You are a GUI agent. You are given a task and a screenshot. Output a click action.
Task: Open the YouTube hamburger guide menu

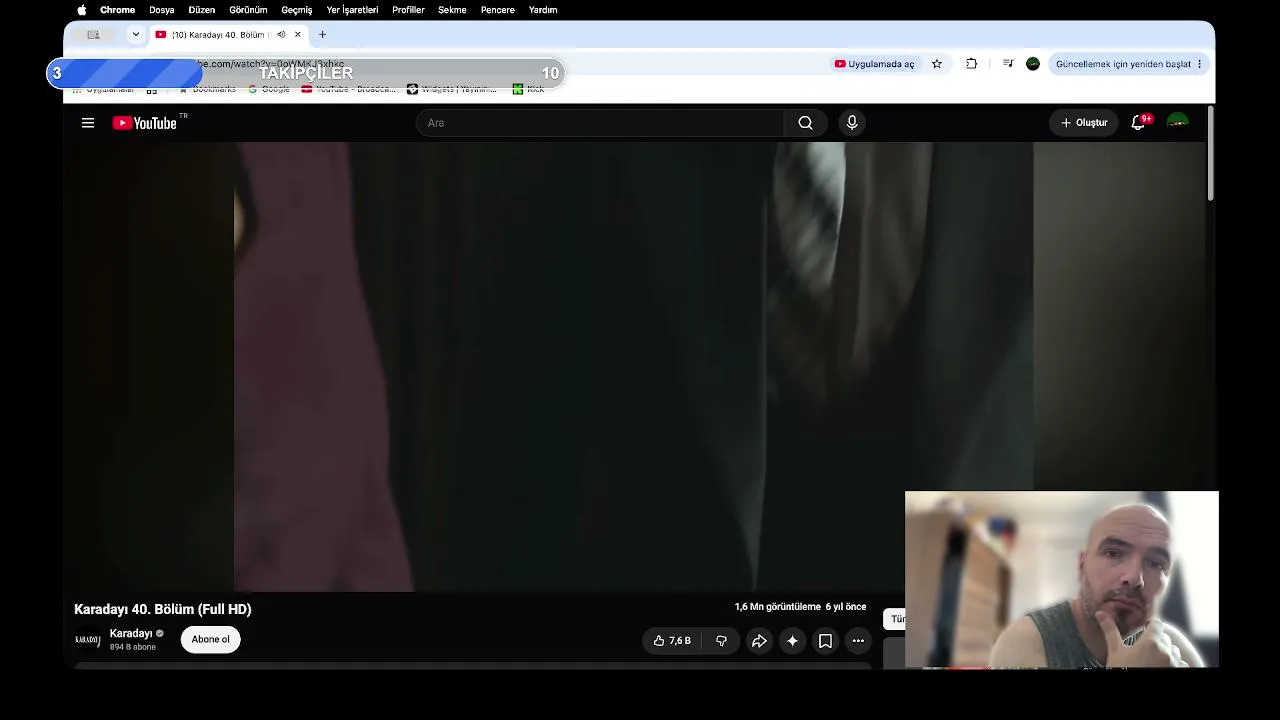coord(88,123)
